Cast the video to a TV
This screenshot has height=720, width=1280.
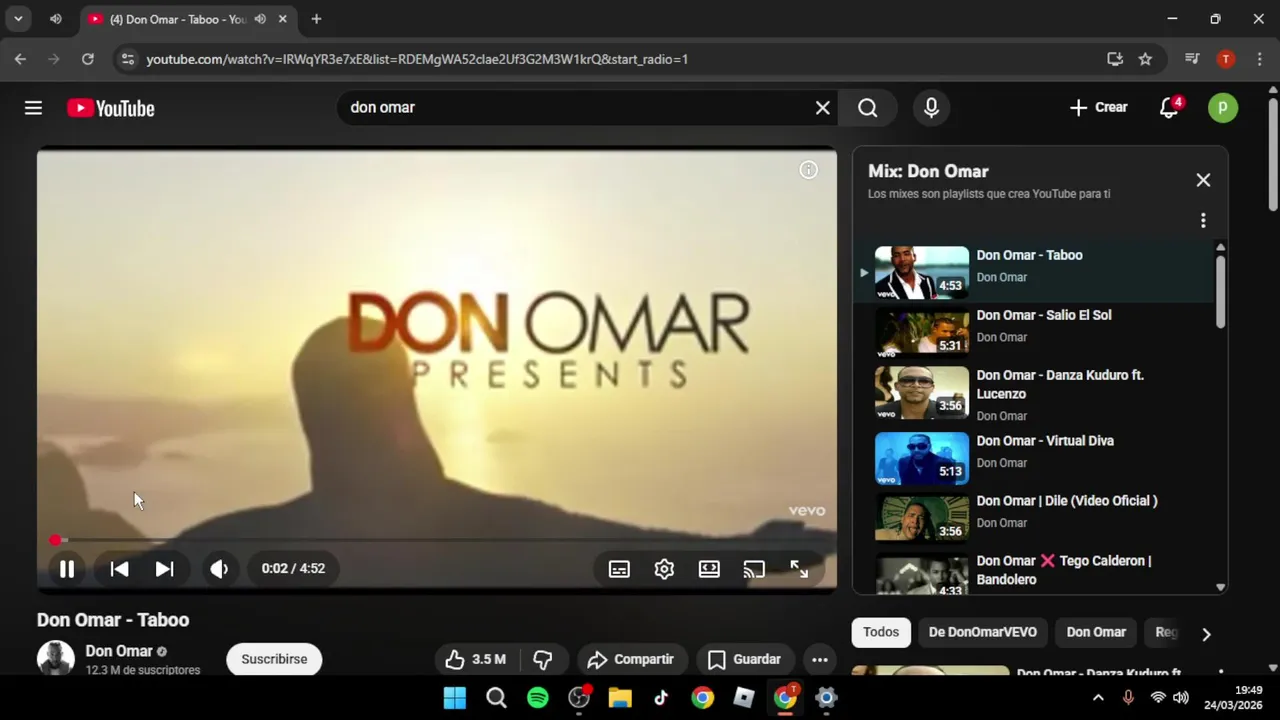tap(754, 569)
